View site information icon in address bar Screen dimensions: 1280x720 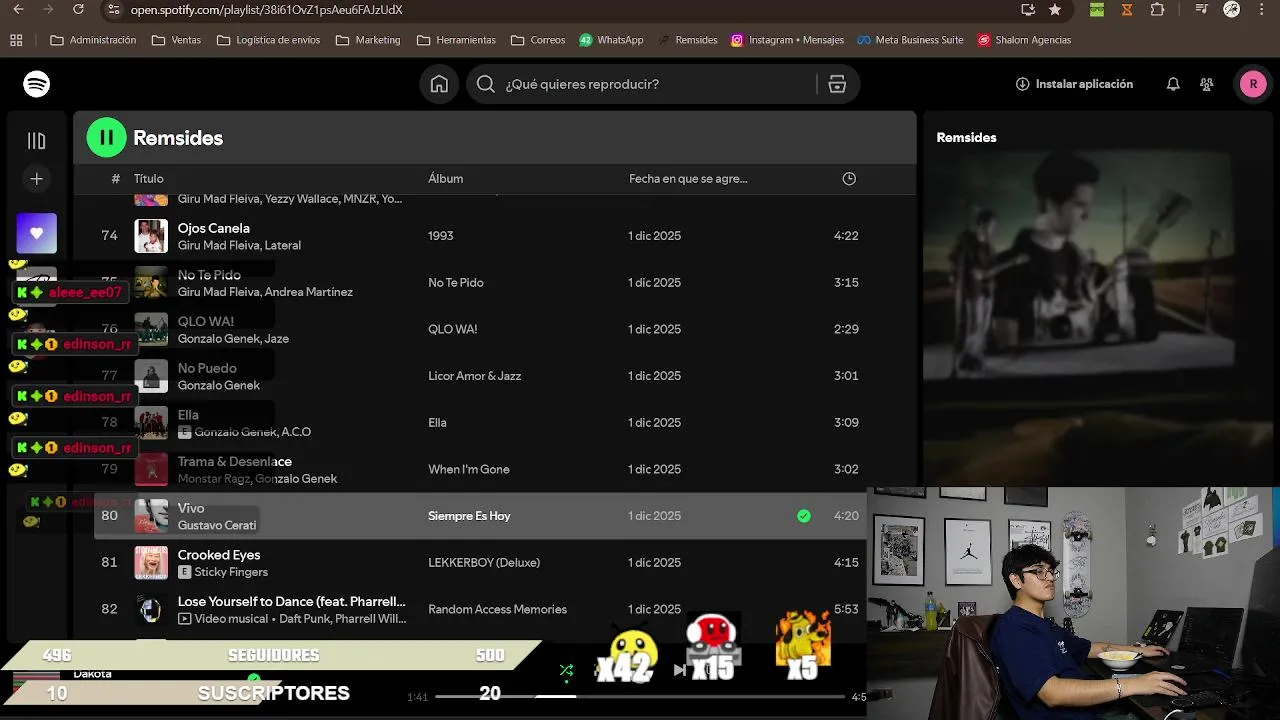click(x=114, y=10)
